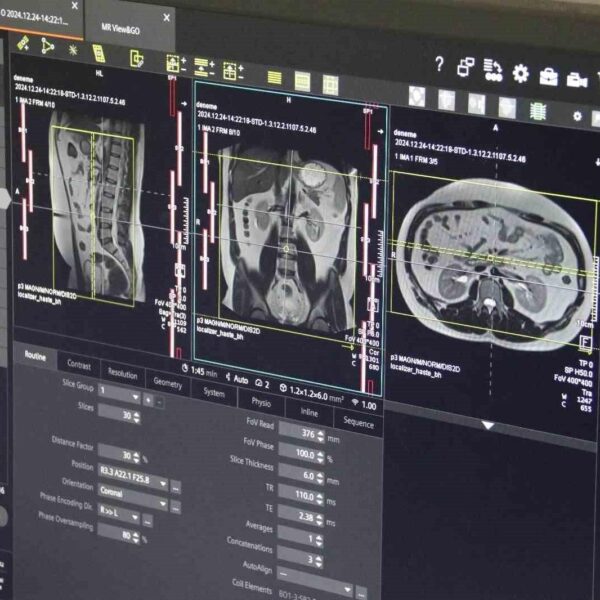Click the white down-arrow below axial segment
This screenshot has height=600, width=600.
487,425
